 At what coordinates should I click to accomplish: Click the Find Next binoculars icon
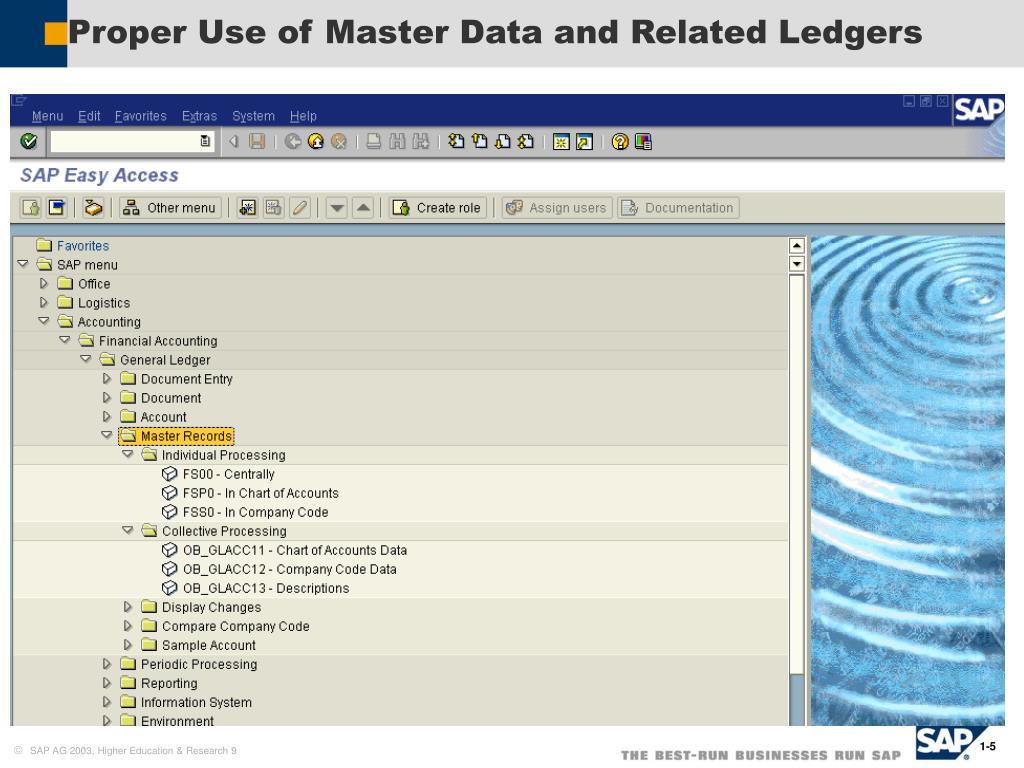421,141
